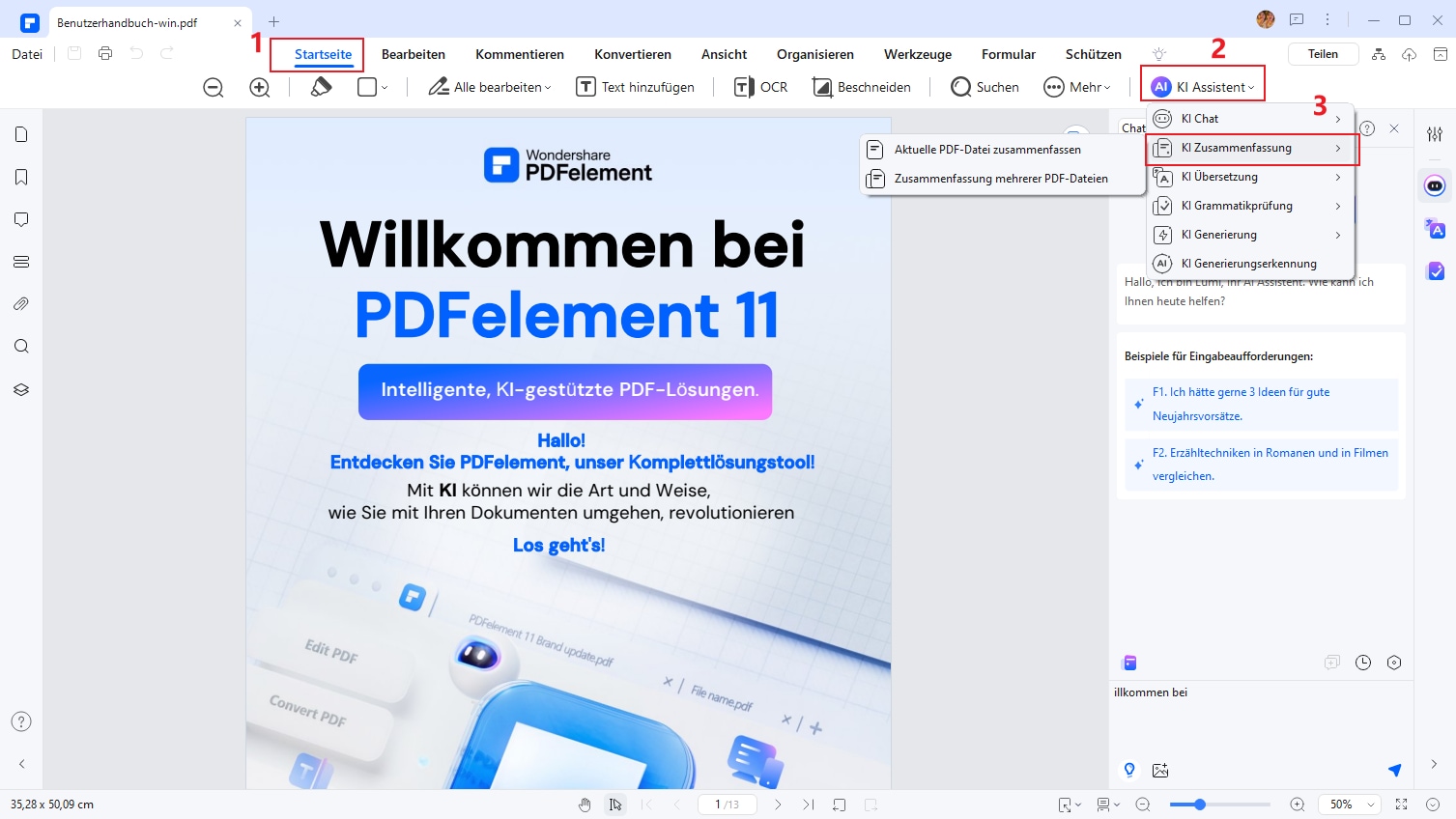Select Aktuelle PDF-Datei zusammenfassen

[x=1002, y=150]
